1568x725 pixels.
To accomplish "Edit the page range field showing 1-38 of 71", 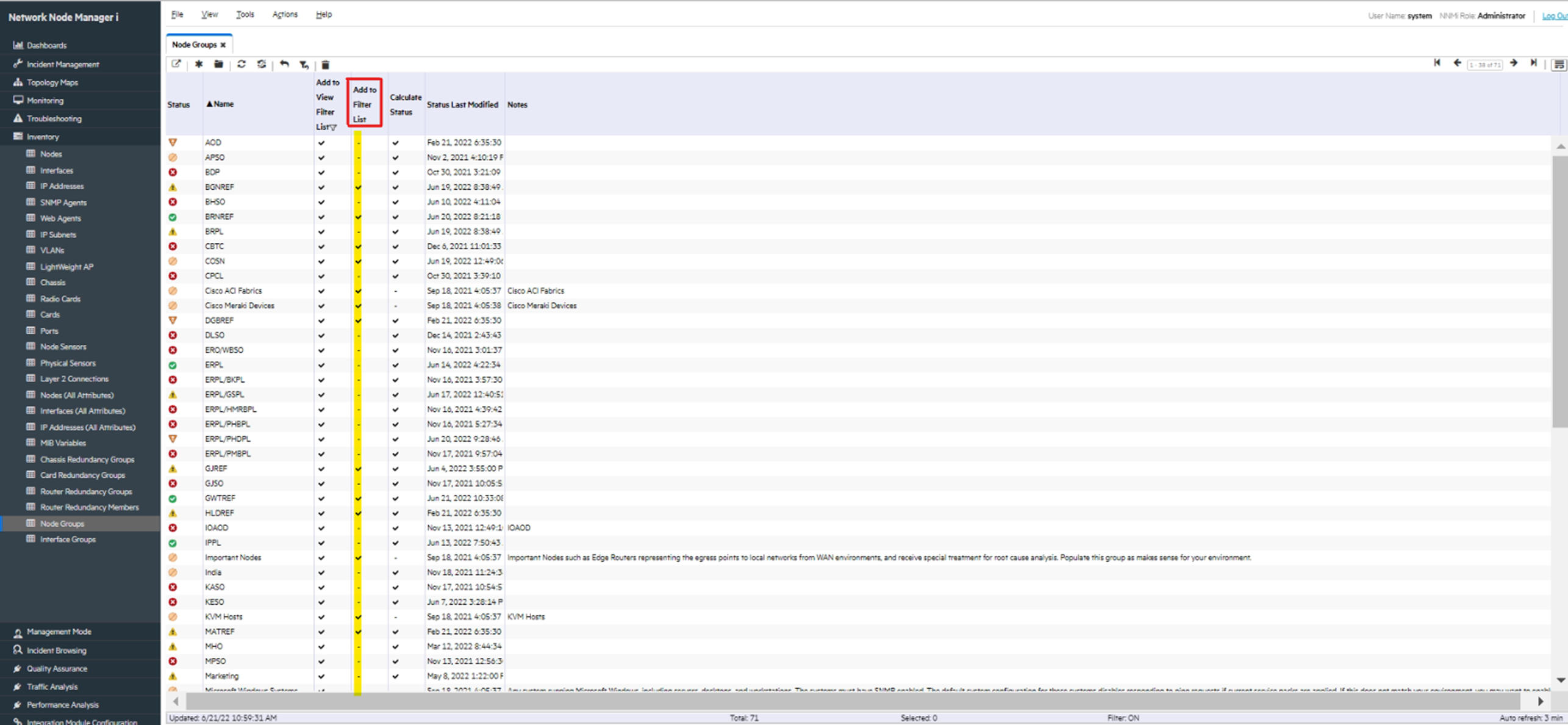I will pos(1486,63).
